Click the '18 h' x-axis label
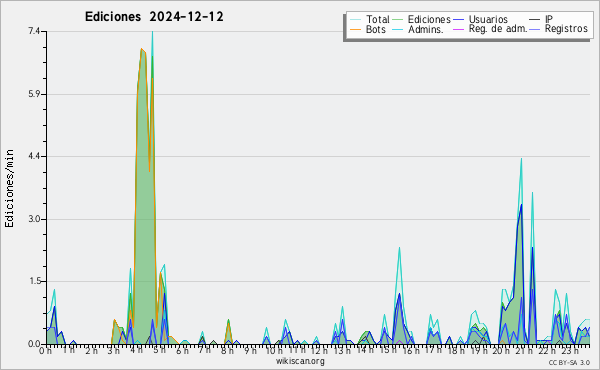The height and width of the screenshot is (370, 600). (455, 350)
